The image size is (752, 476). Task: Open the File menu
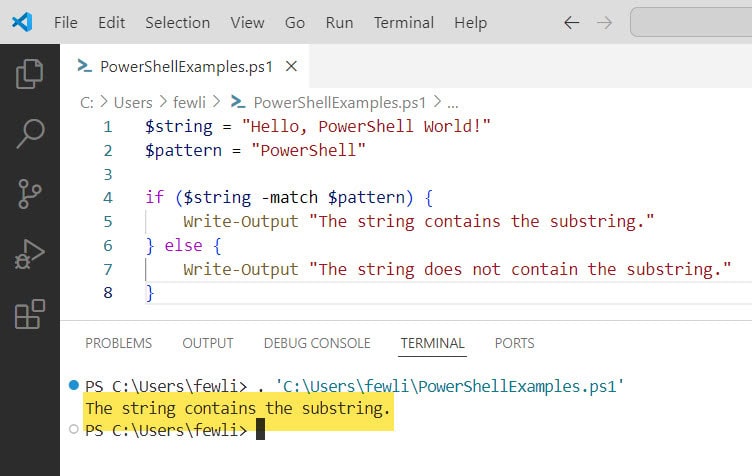(66, 23)
